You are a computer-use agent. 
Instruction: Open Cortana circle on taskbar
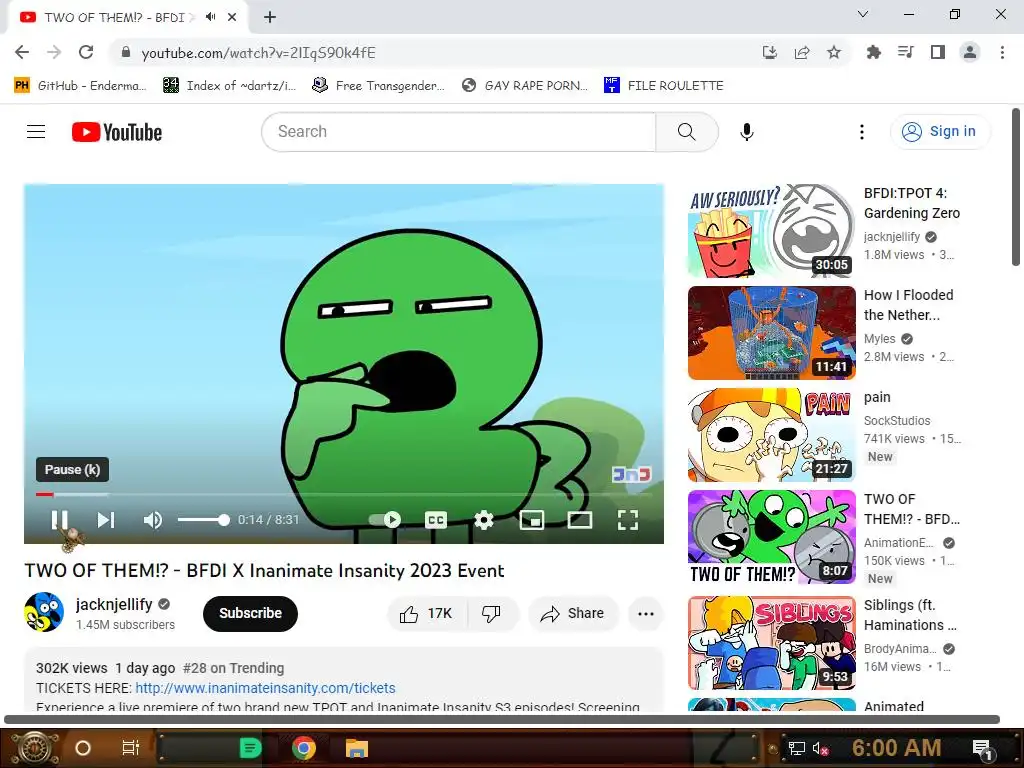click(x=83, y=748)
